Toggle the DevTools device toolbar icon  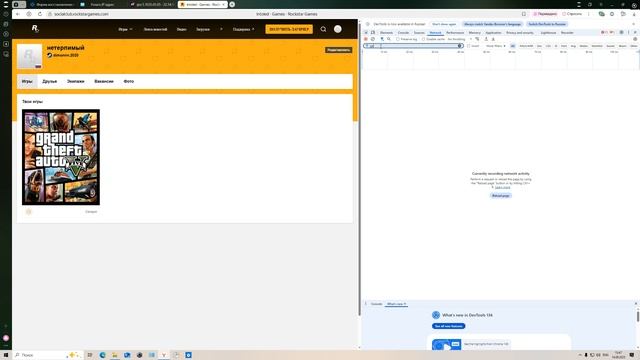pyautogui.click(x=373, y=32)
